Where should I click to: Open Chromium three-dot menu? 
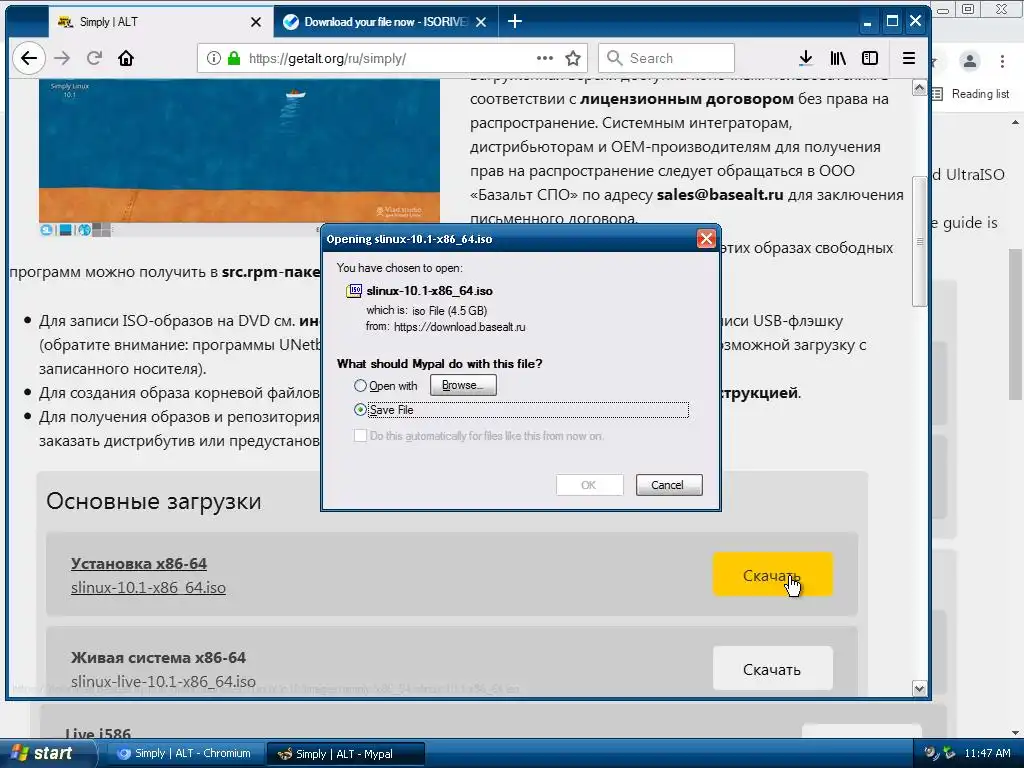coord(1002,61)
